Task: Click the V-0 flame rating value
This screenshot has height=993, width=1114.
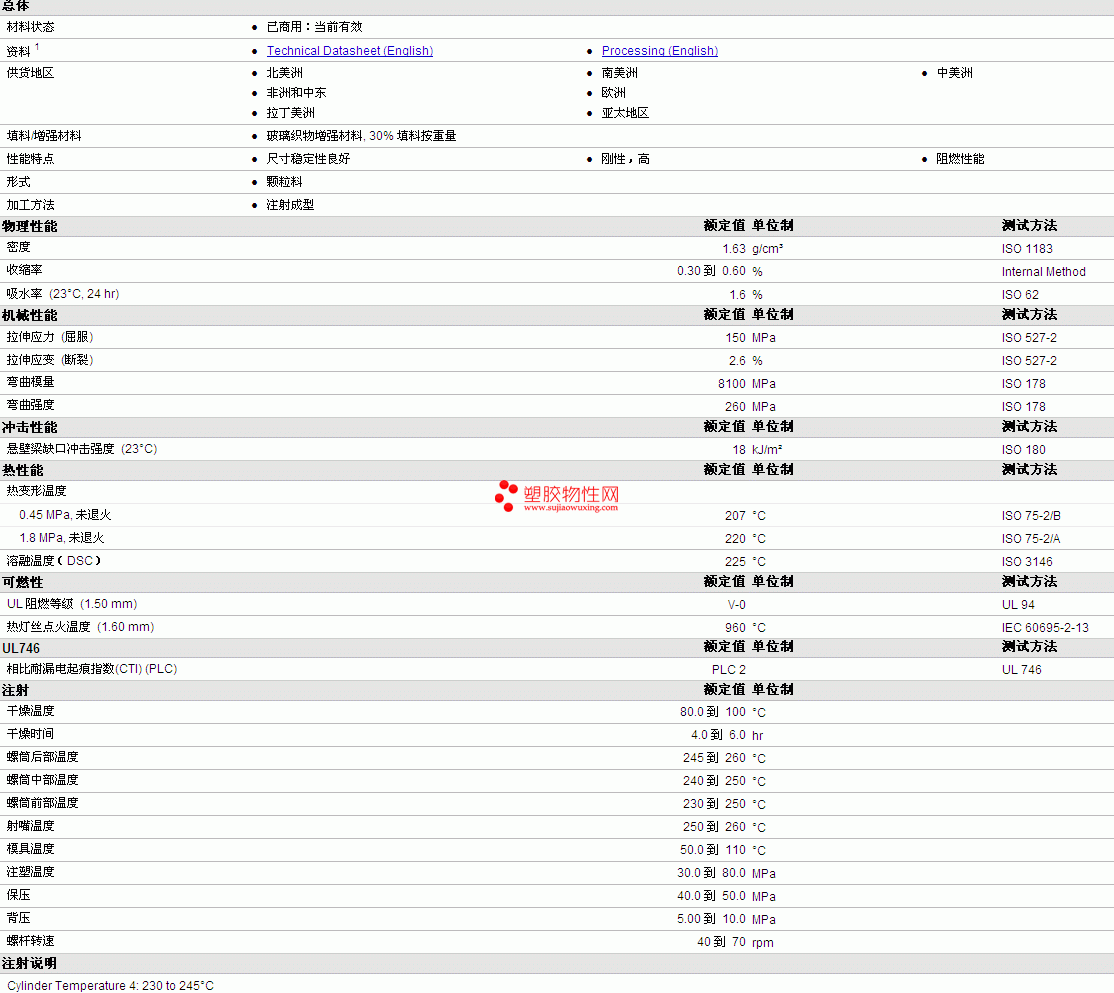Action: pos(737,604)
